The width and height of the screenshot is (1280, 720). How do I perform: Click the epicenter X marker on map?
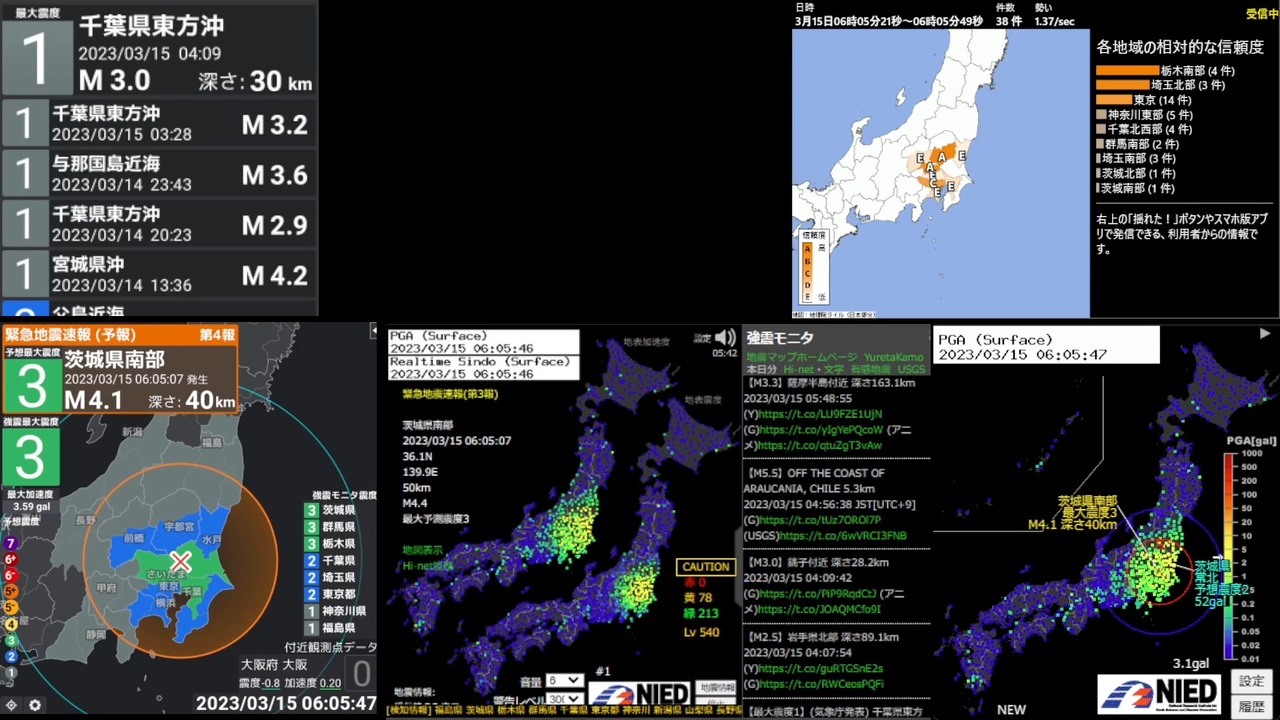[x=180, y=562]
